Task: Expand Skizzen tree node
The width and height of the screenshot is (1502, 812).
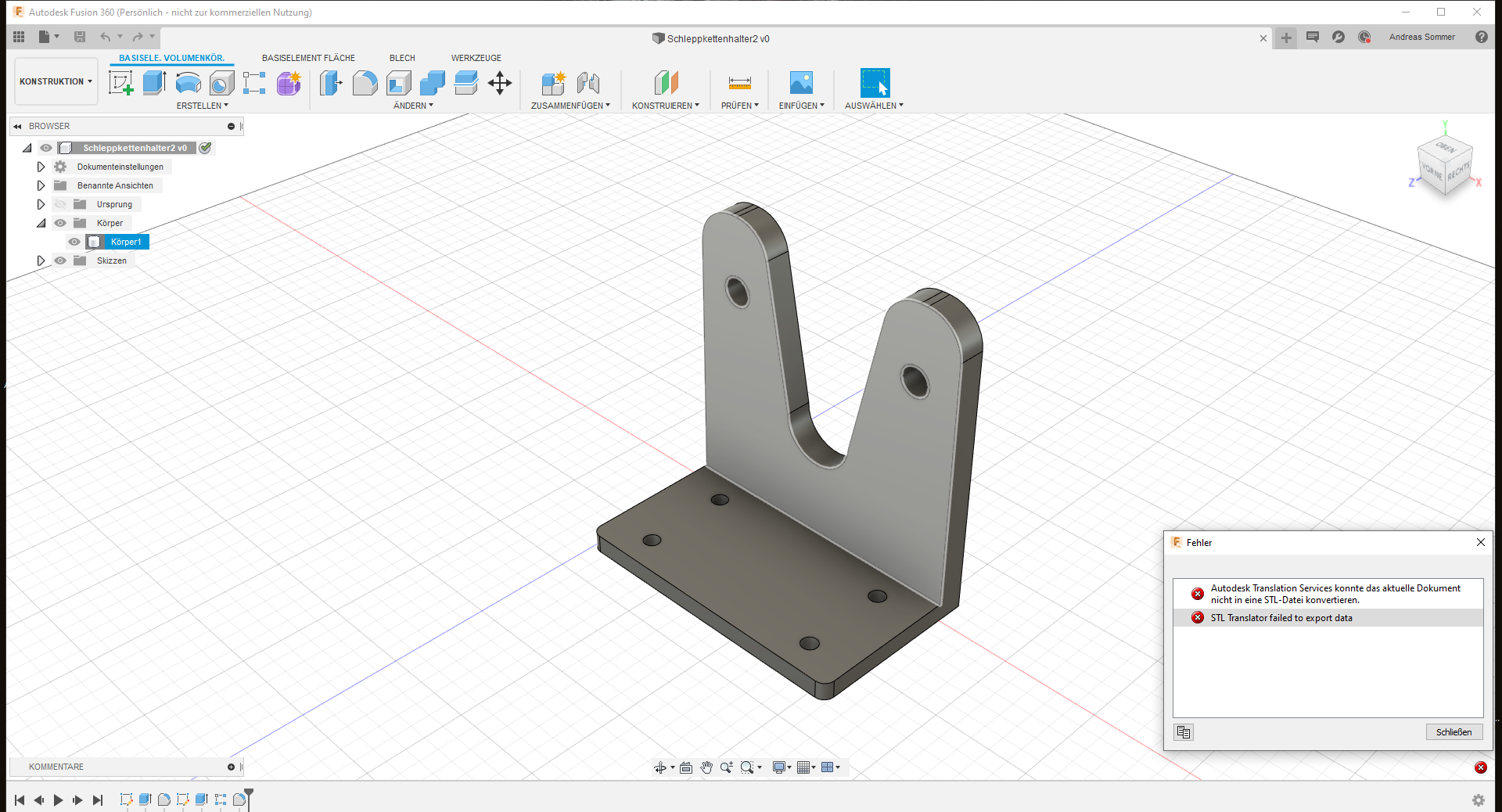Action: (41, 260)
